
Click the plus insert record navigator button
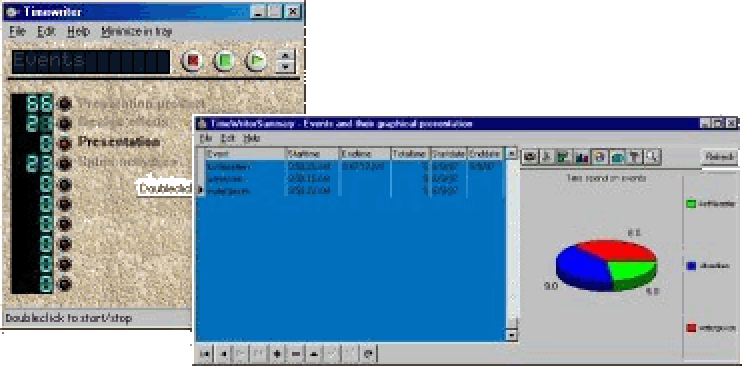(x=277, y=354)
